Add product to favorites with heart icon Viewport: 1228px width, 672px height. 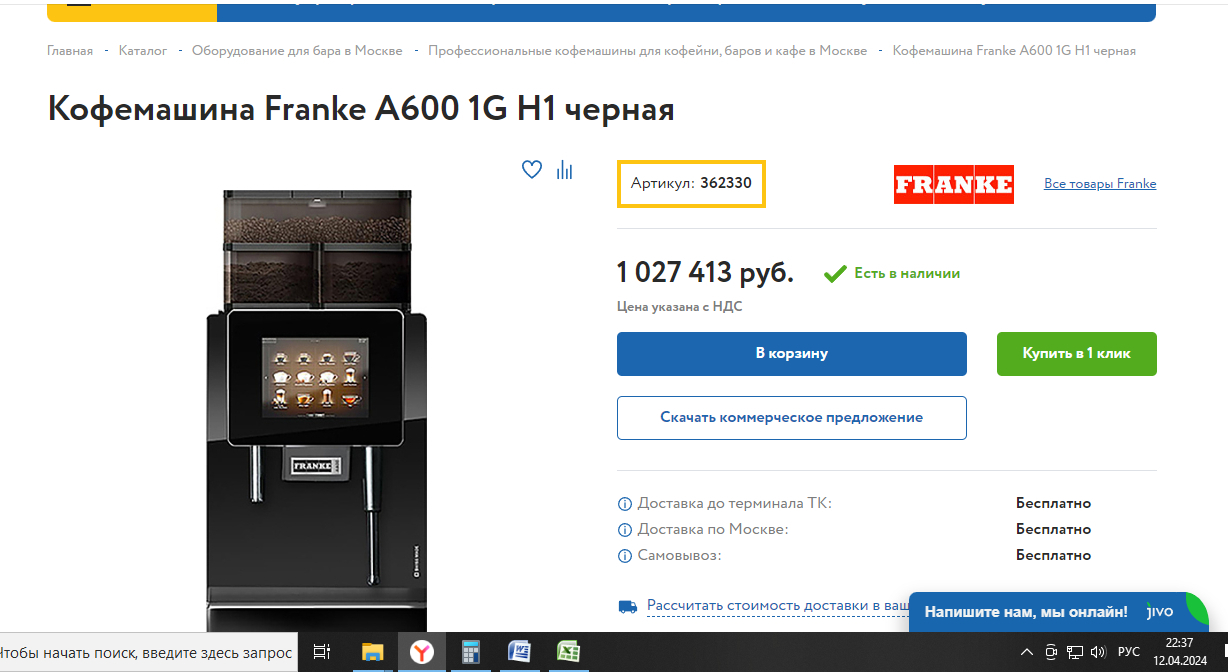point(532,170)
